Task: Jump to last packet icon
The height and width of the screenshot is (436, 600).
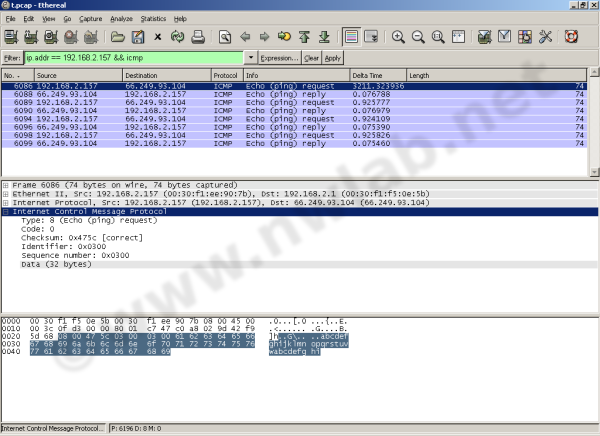Action: (x=324, y=37)
